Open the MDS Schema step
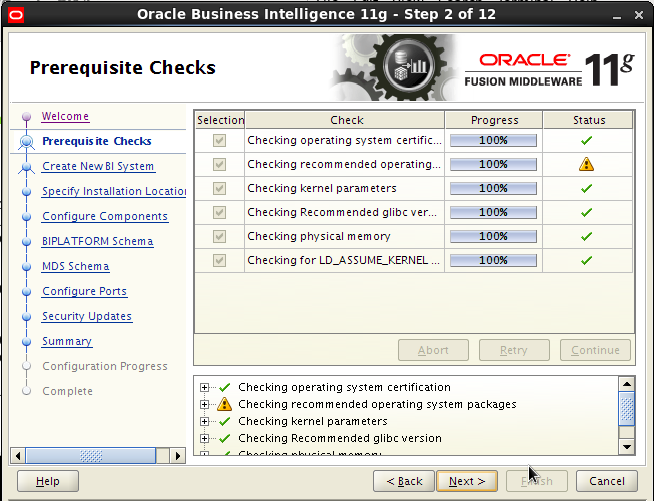Viewport: 654px width, 501px height. click(75, 267)
